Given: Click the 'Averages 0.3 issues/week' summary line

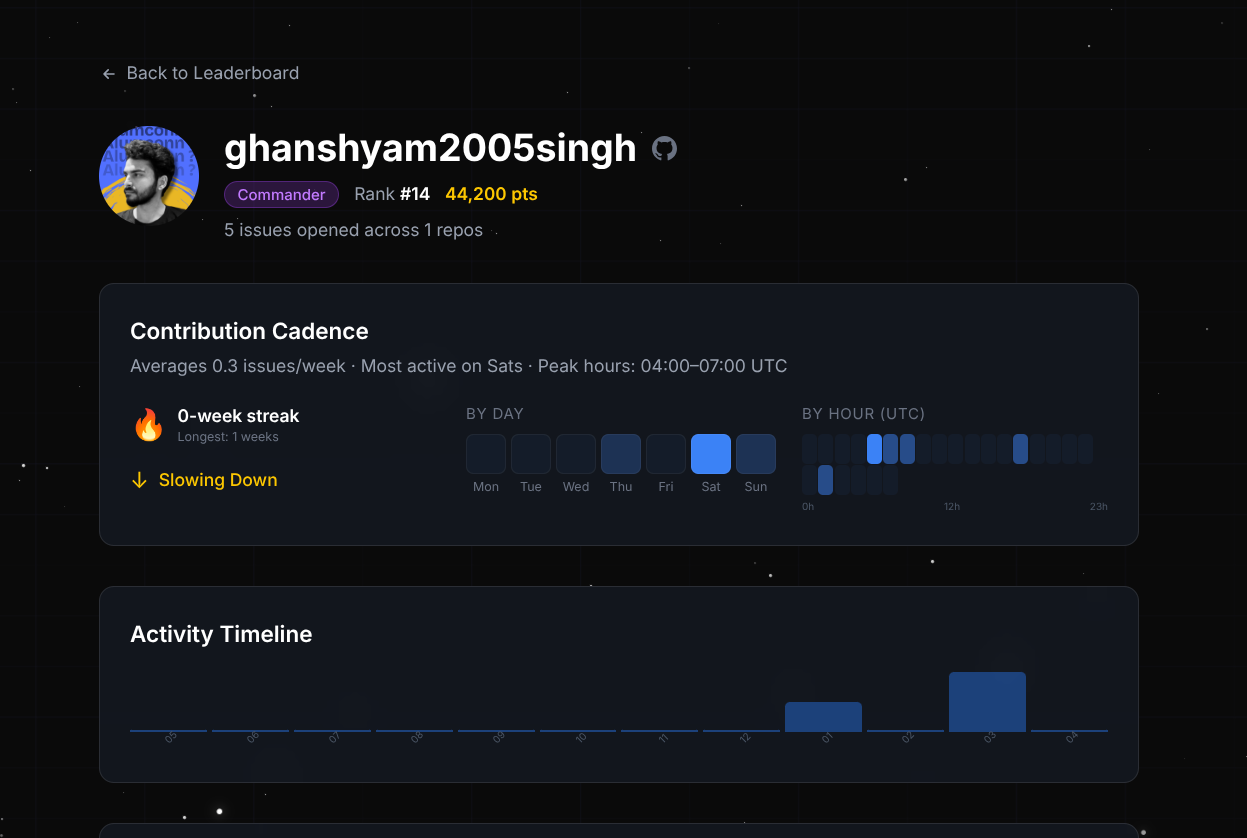Looking at the screenshot, I should 458,366.
